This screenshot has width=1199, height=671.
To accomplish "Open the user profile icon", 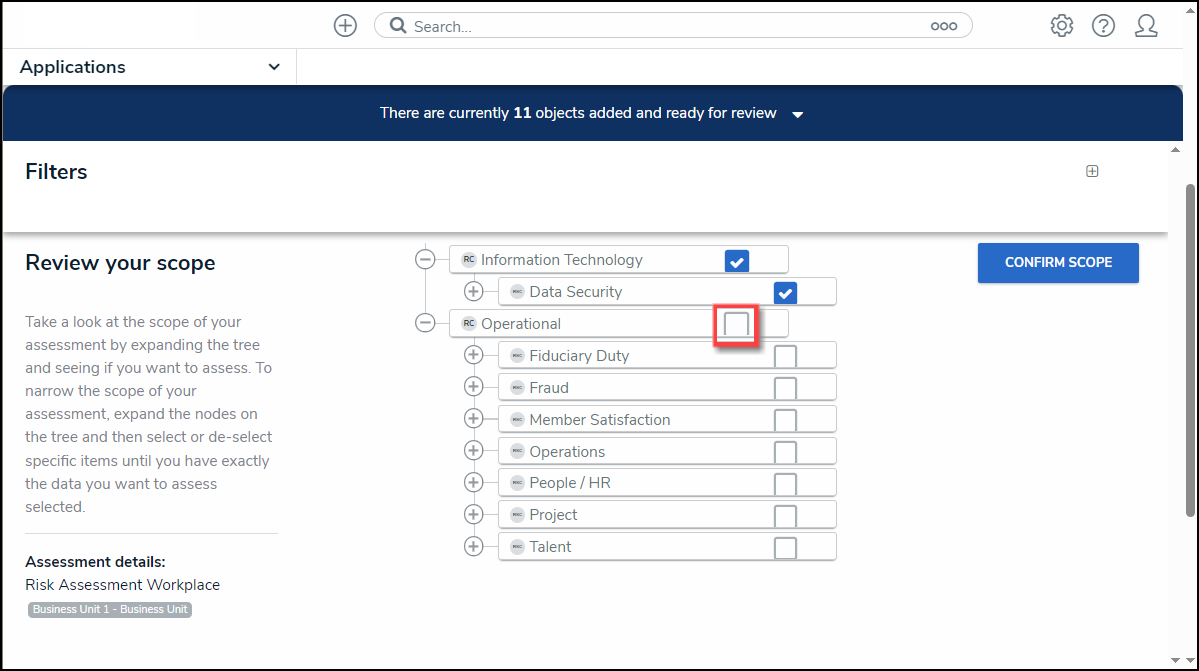I will 1146,26.
